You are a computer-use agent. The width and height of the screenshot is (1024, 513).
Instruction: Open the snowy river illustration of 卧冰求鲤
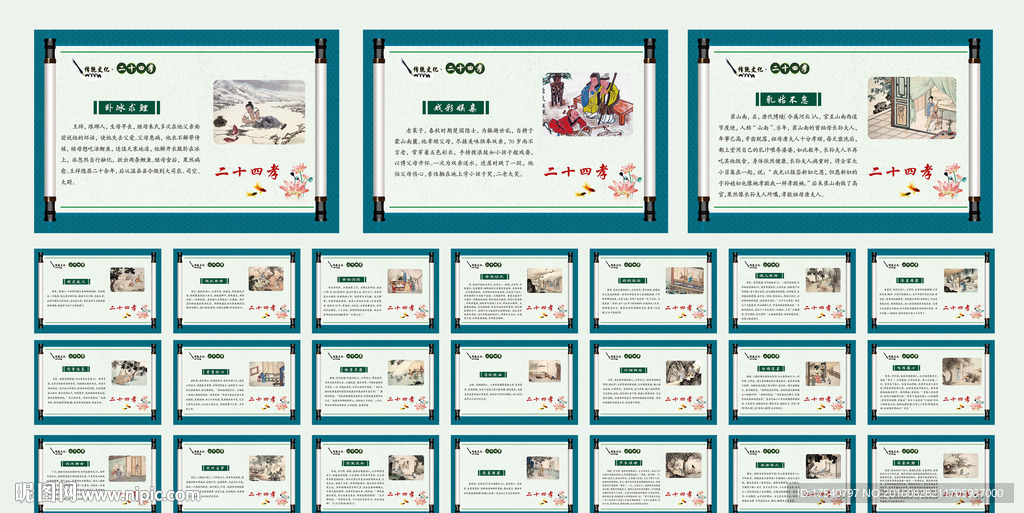(x=259, y=112)
